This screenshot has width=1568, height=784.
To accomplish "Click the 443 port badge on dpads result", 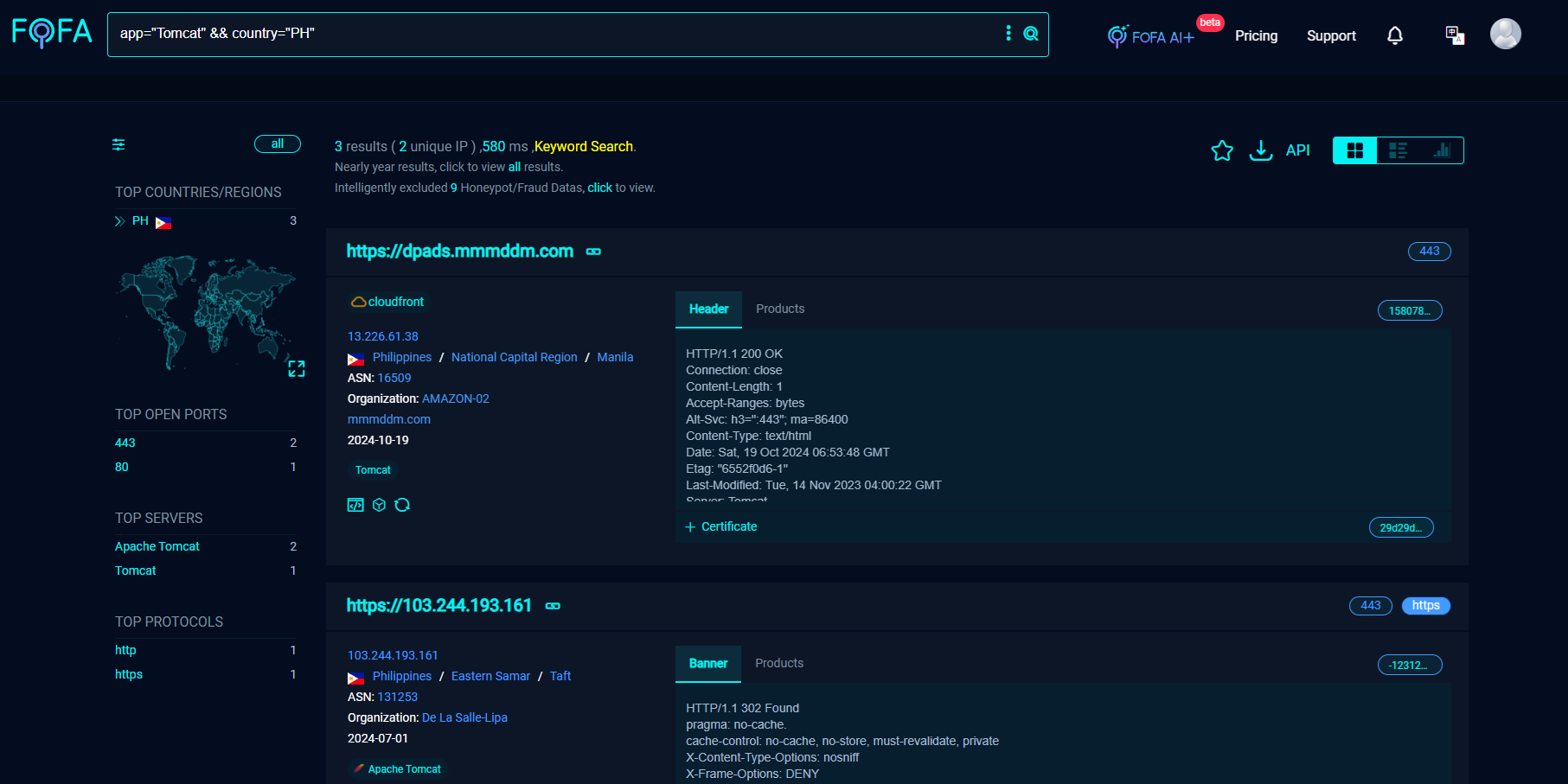I will [1430, 252].
